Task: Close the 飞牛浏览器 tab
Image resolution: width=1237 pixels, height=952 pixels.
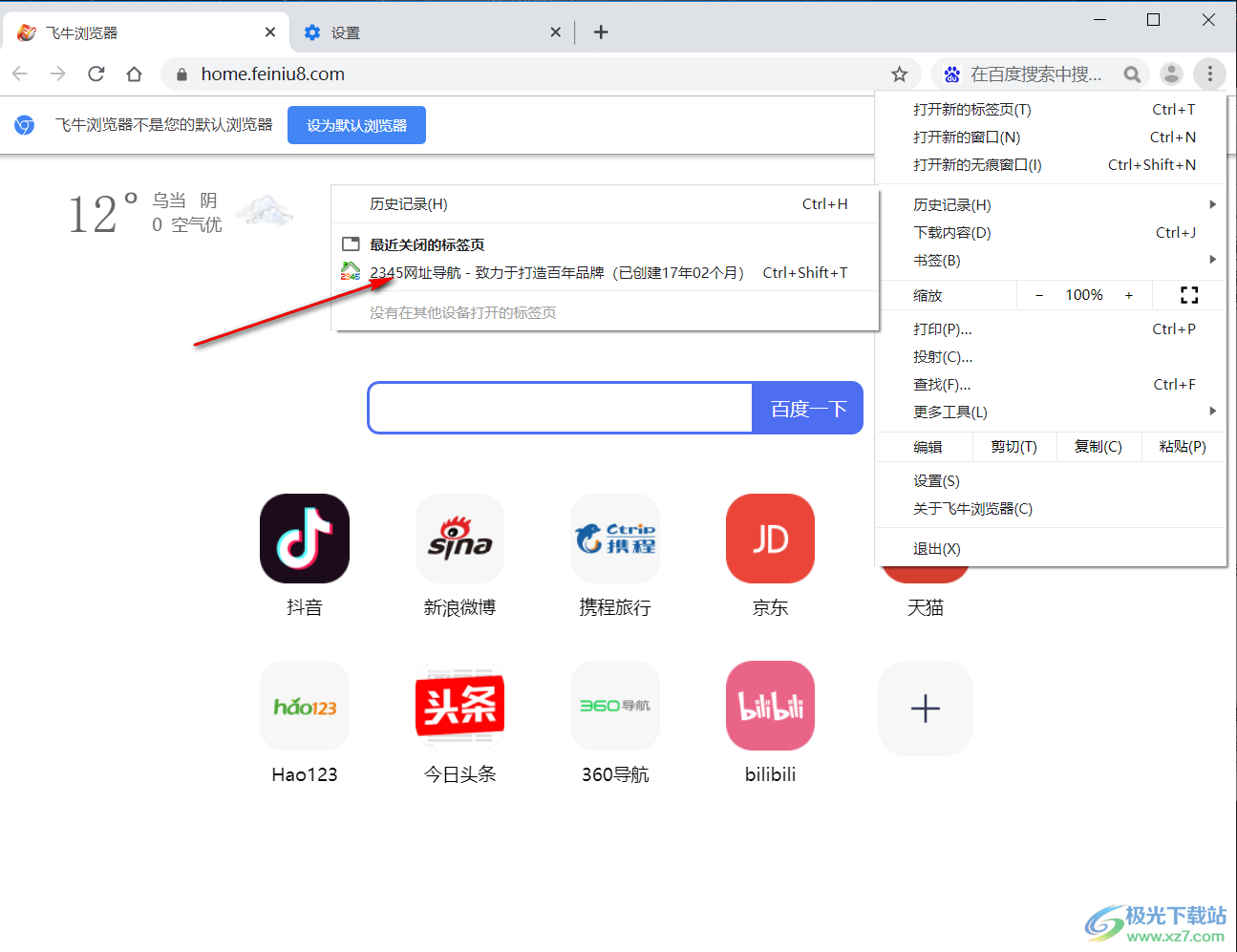Action: pos(270,32)
